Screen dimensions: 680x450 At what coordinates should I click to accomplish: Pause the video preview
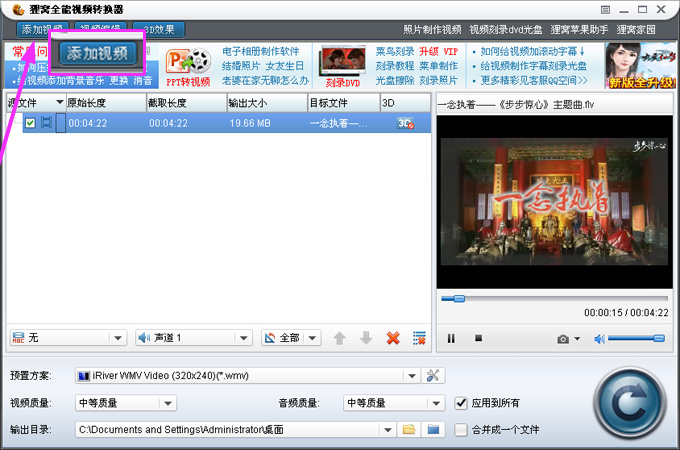pyautogui.click(x=451, y=338)
